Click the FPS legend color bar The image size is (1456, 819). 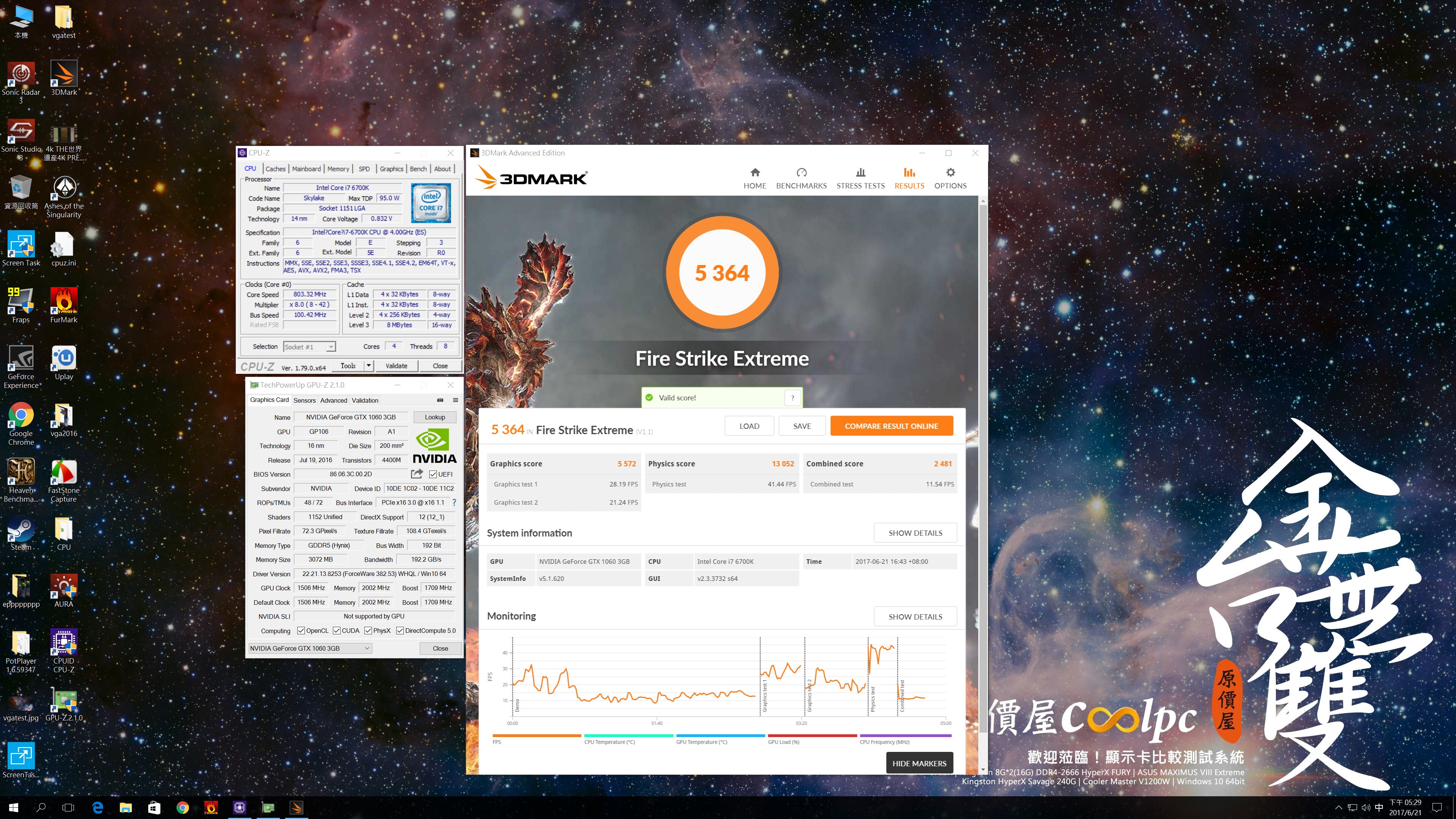pyautogui.click(x=537, y=735)
